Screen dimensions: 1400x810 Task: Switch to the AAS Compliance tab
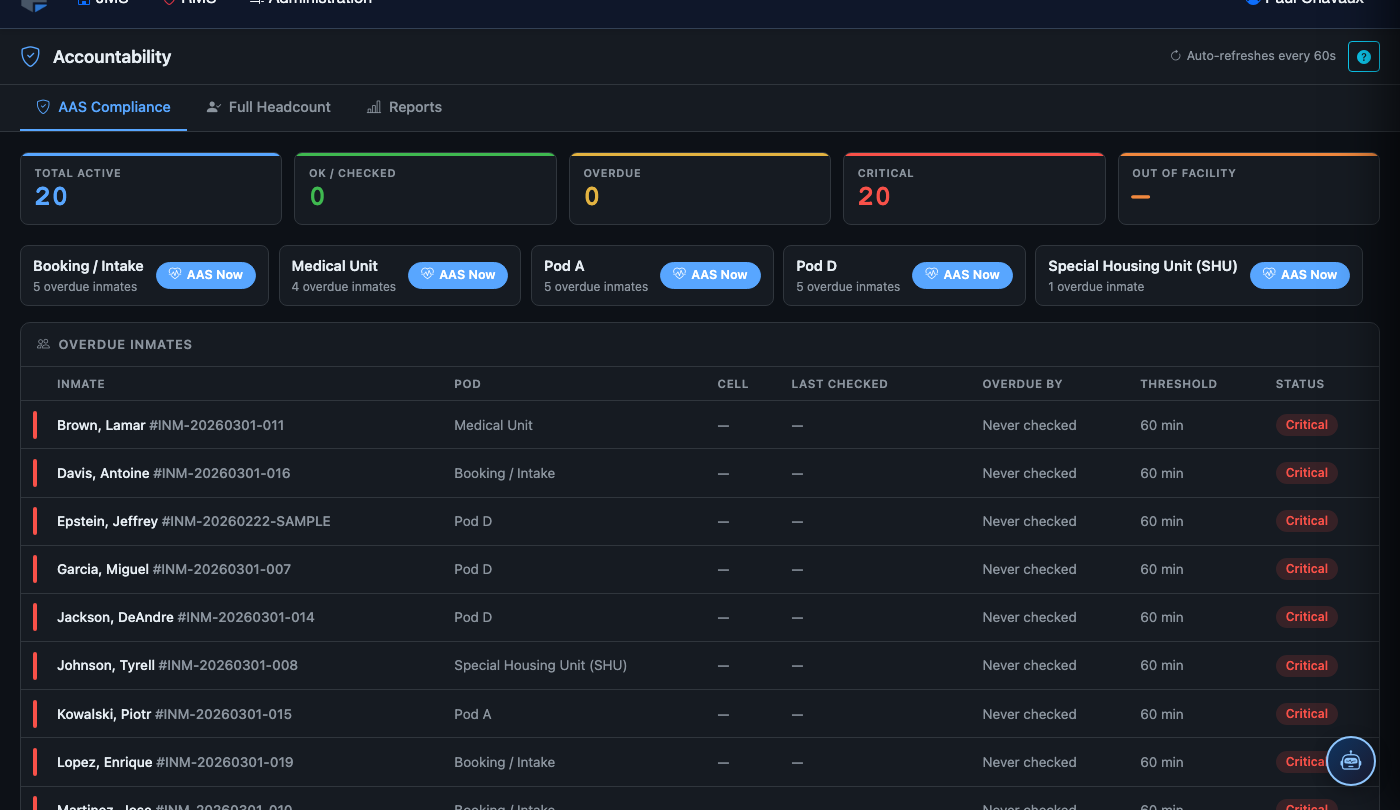coord(103,107)
